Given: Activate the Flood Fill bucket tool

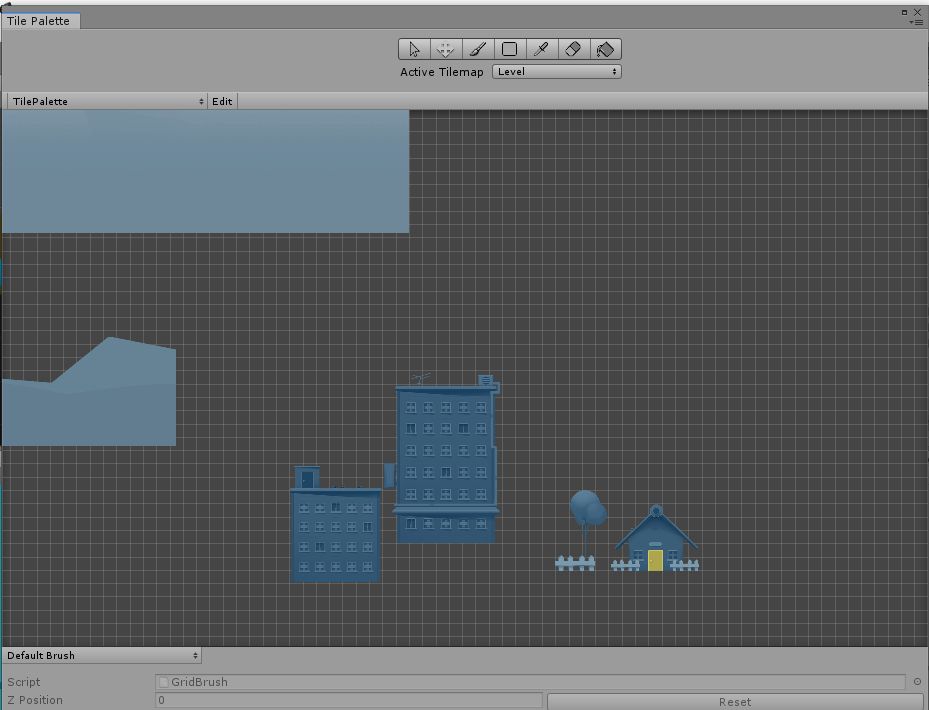Looking at the screenshot, I should (x=605, y=49).
